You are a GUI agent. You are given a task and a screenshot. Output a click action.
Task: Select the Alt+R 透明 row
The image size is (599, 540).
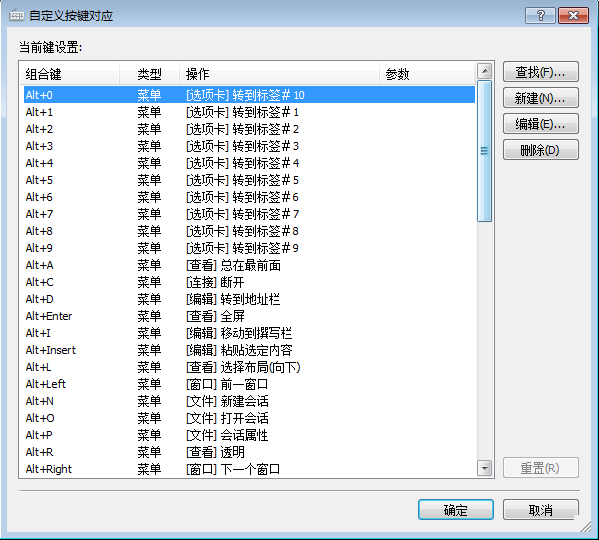249,452
